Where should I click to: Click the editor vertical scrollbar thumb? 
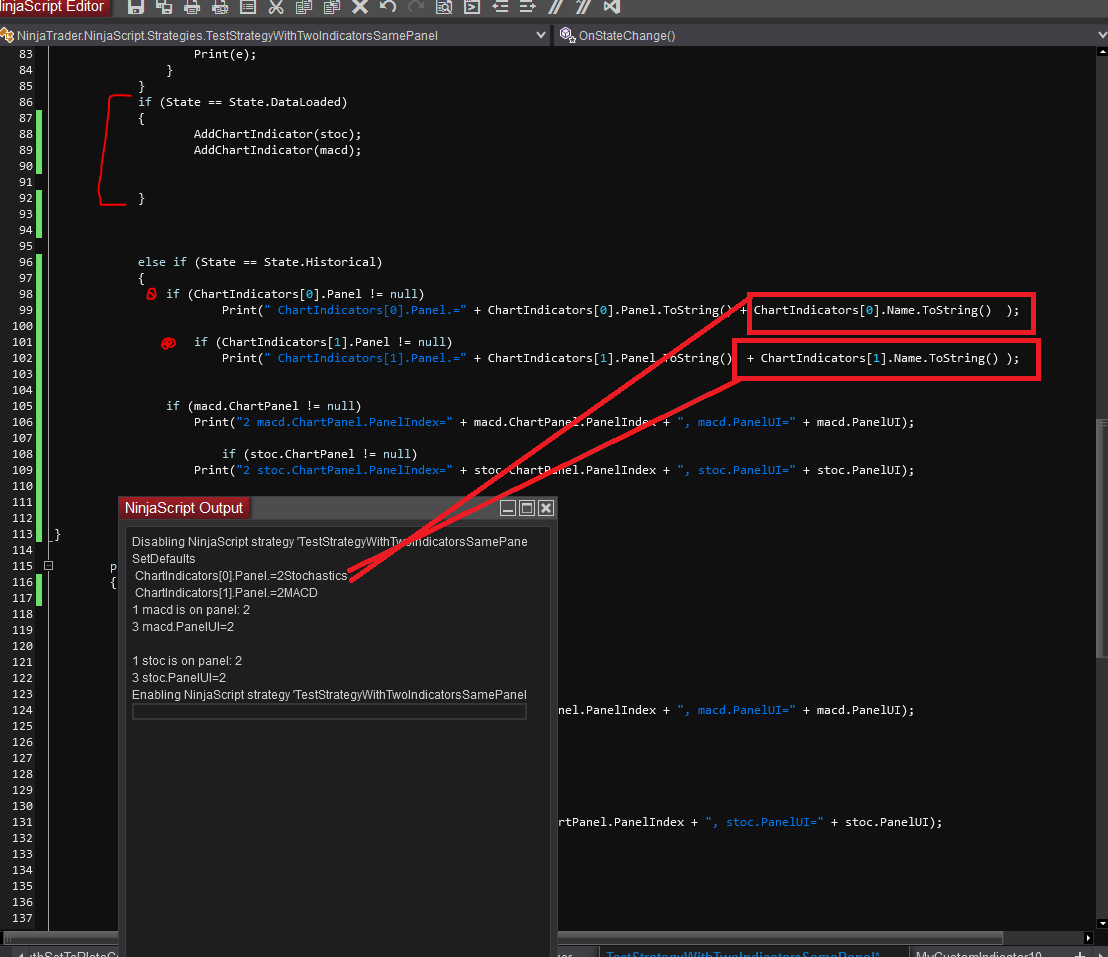click(1102, 539)
